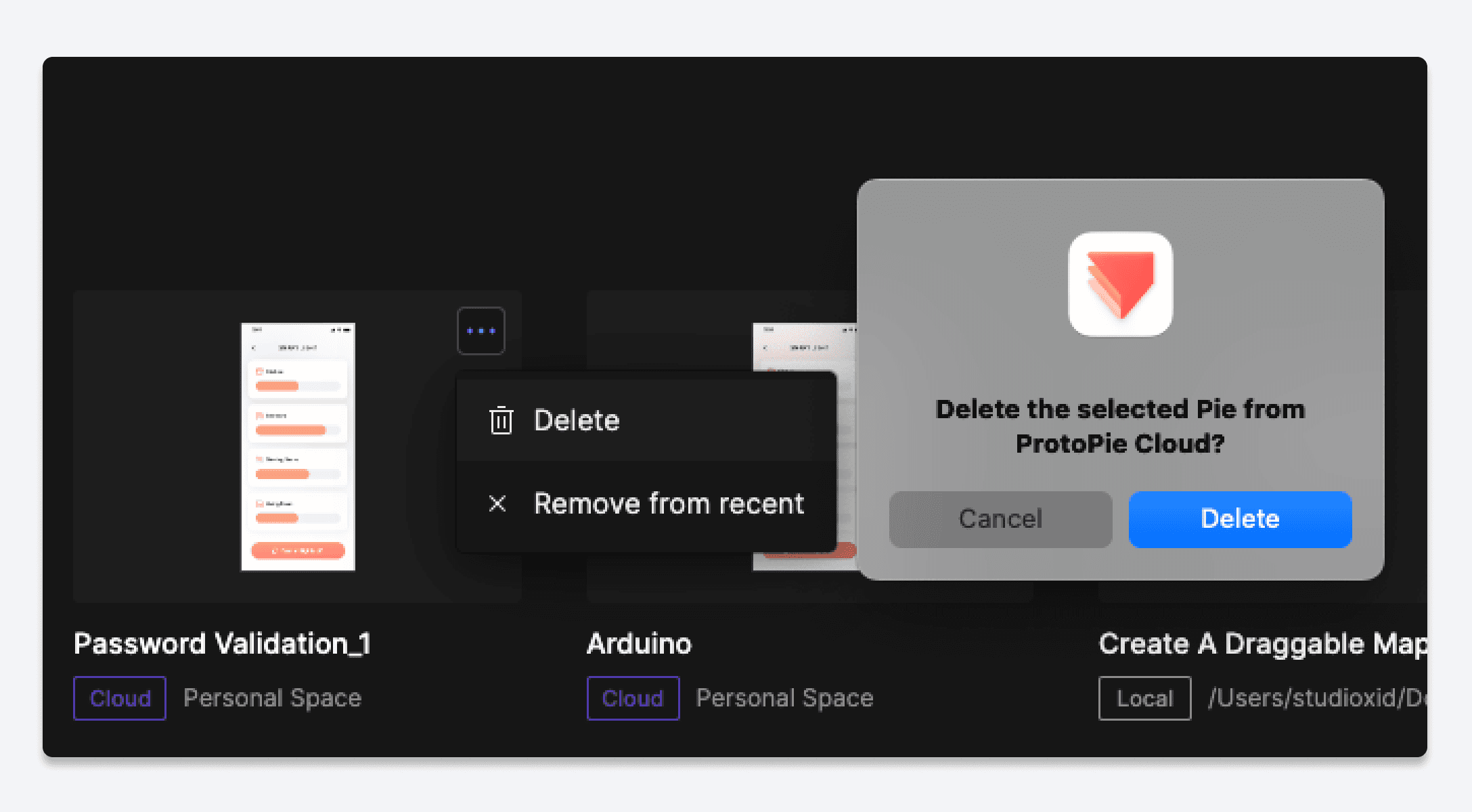
Task: Click the Arduino project title
Action: [639, 644]
